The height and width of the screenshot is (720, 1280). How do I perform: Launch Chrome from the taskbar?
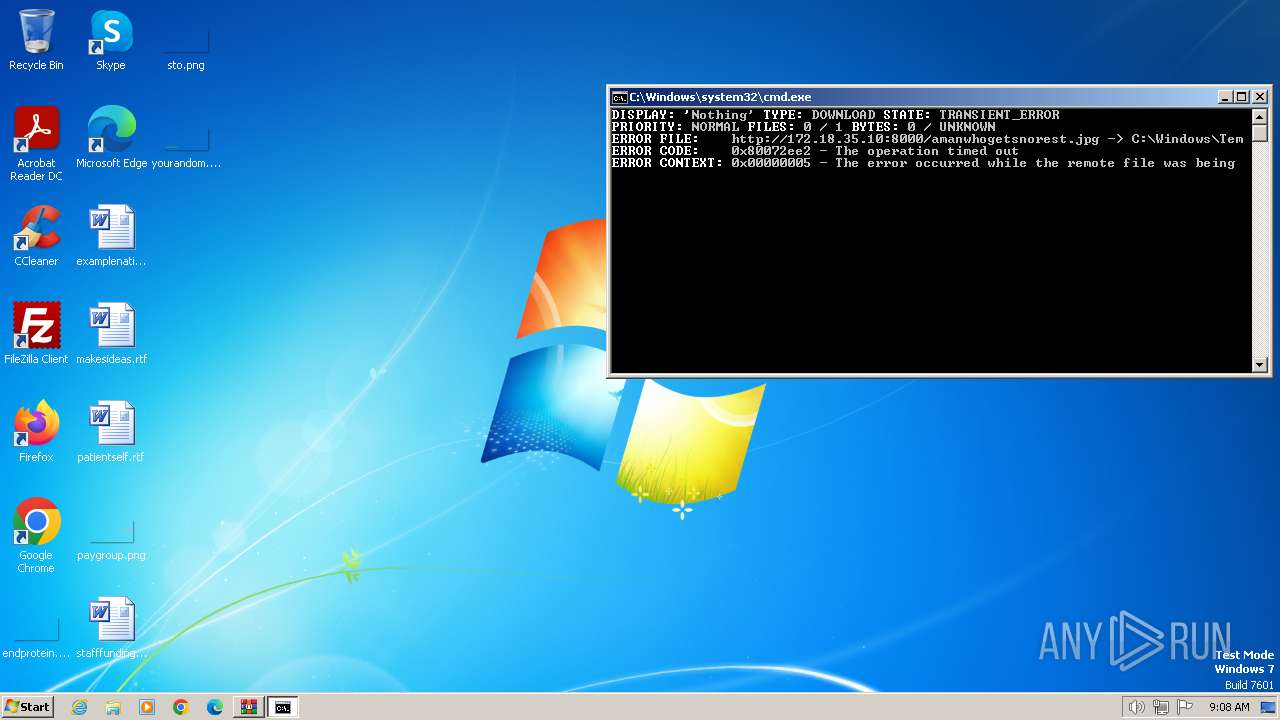click(x=181, y=707)
